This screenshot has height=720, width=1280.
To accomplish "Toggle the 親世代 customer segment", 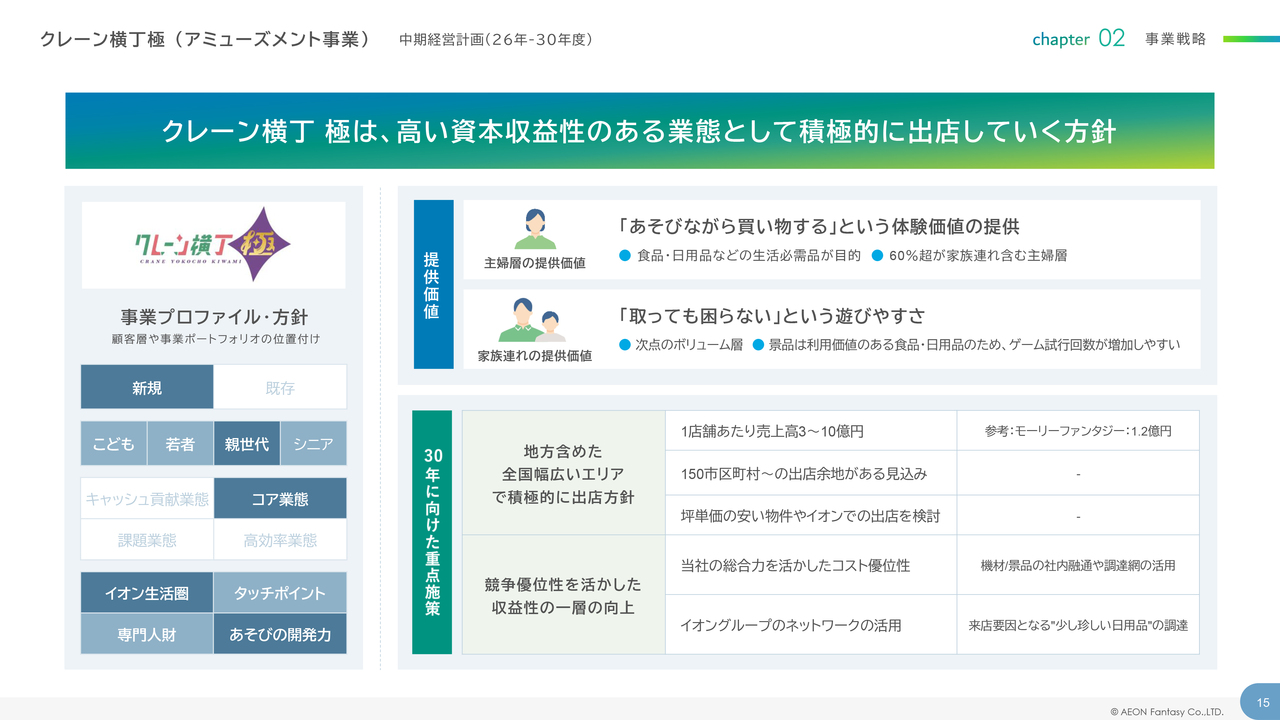I will tap(246, 444).
